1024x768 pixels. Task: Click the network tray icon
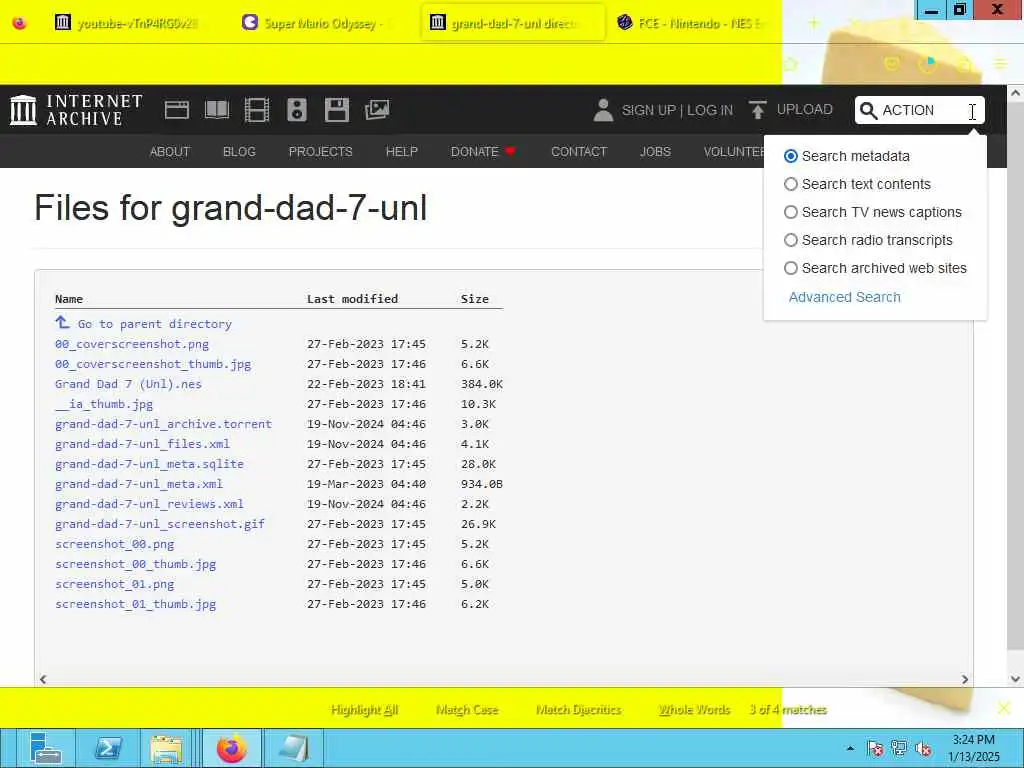click(899, 748)
